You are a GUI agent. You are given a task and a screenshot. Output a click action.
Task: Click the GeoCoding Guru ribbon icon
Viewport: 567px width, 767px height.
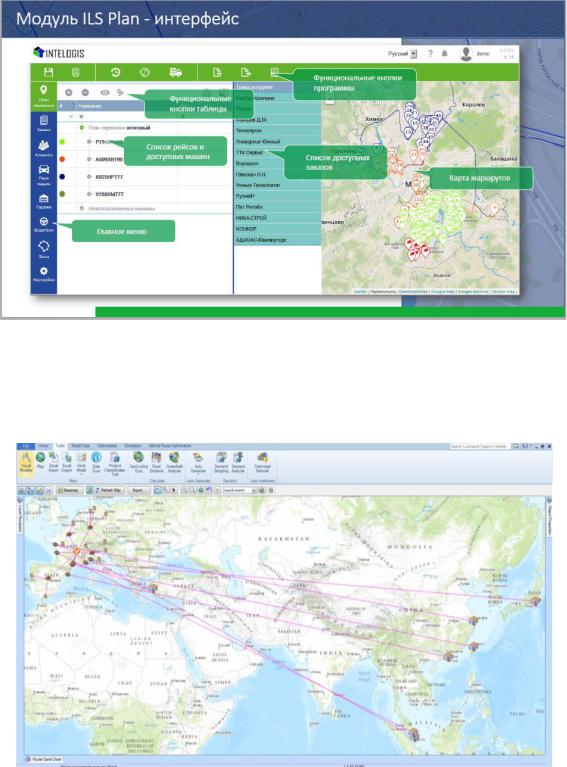click(x=139, y=462)
